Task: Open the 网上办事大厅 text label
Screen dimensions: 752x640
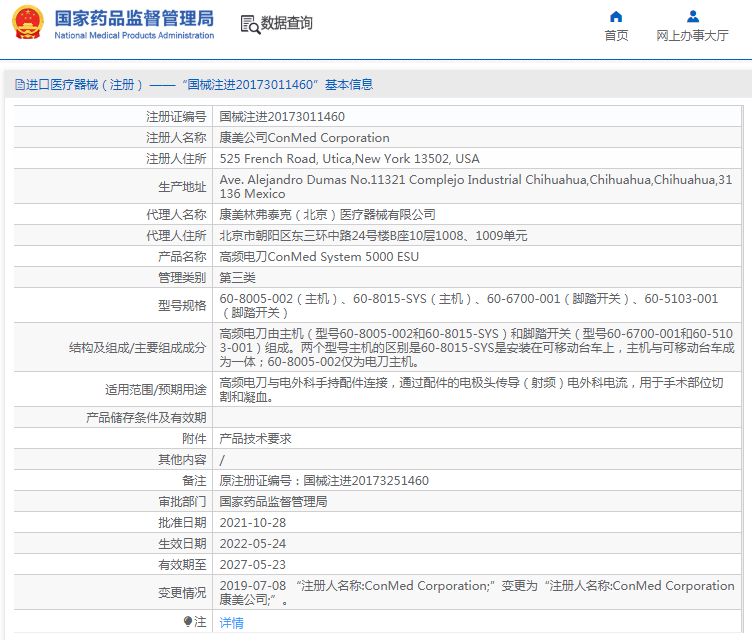Action: [692, 36]
